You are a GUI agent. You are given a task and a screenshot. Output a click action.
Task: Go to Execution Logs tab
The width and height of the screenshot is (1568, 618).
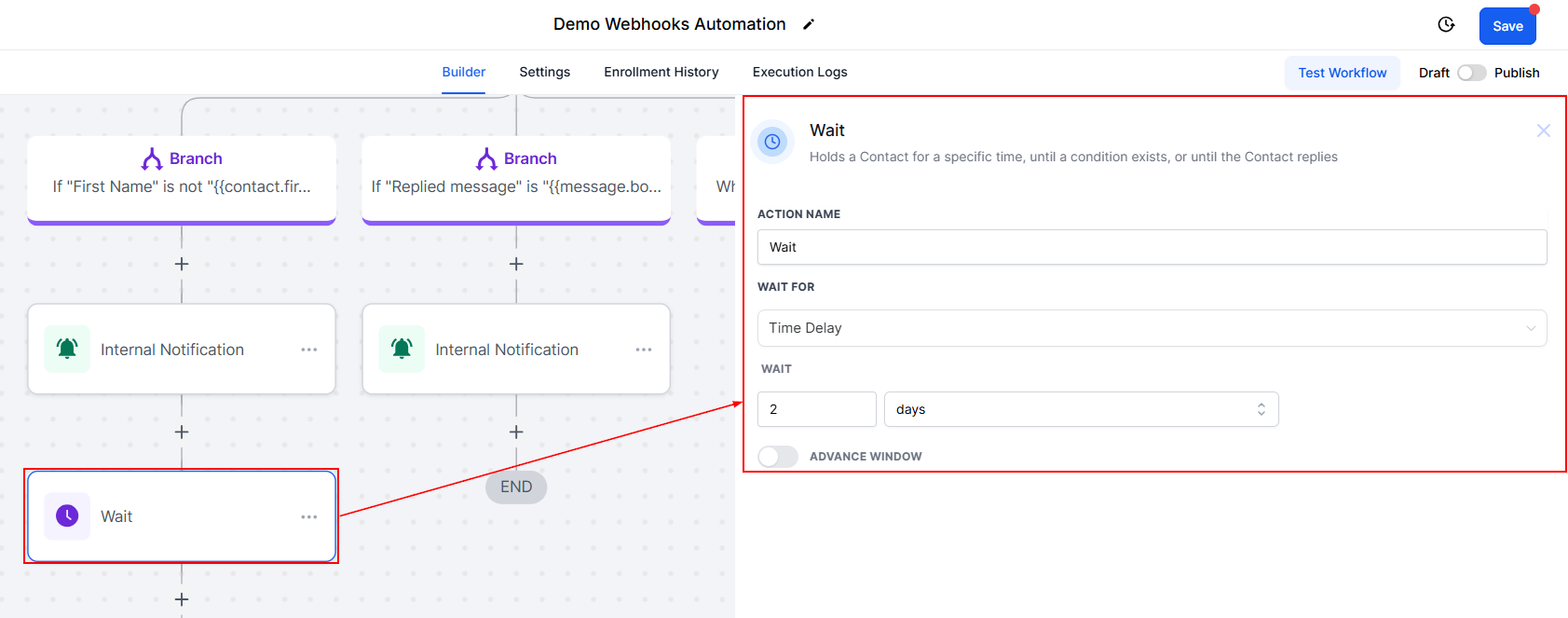pos(799,72)
